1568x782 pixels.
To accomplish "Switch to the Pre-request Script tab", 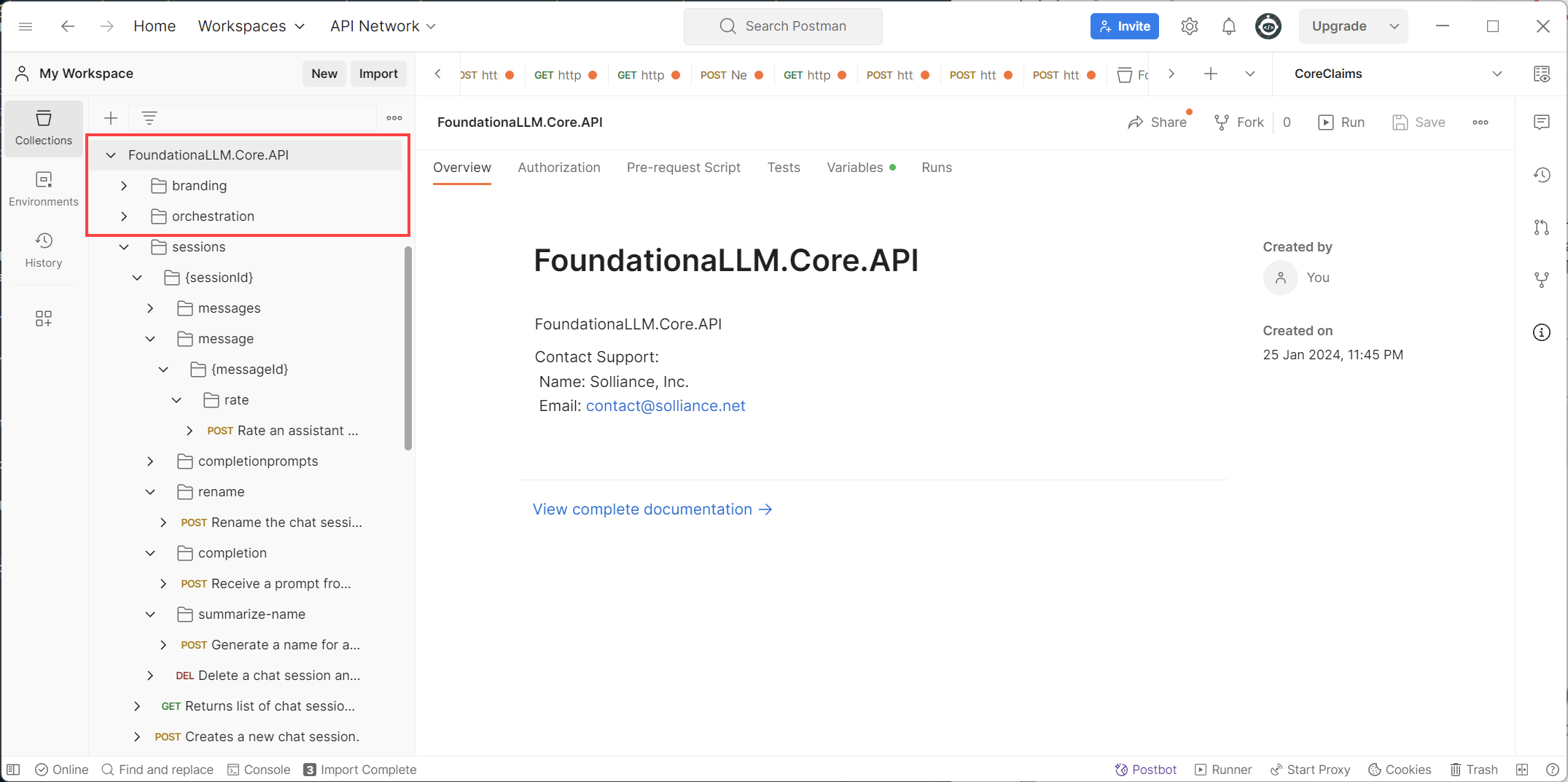I will (x=684, y=168).
